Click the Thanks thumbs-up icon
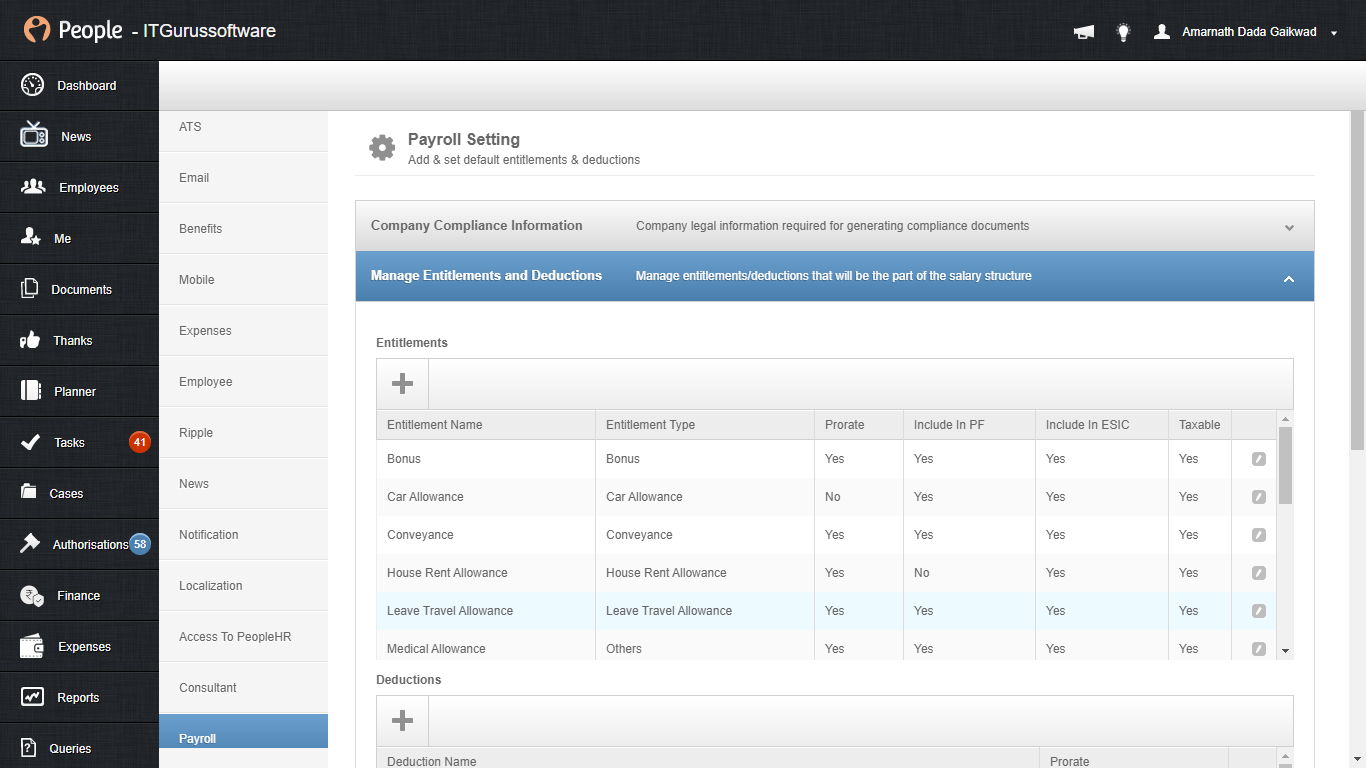Viewport: 1366px width, 768px height. tap(30, 340)
